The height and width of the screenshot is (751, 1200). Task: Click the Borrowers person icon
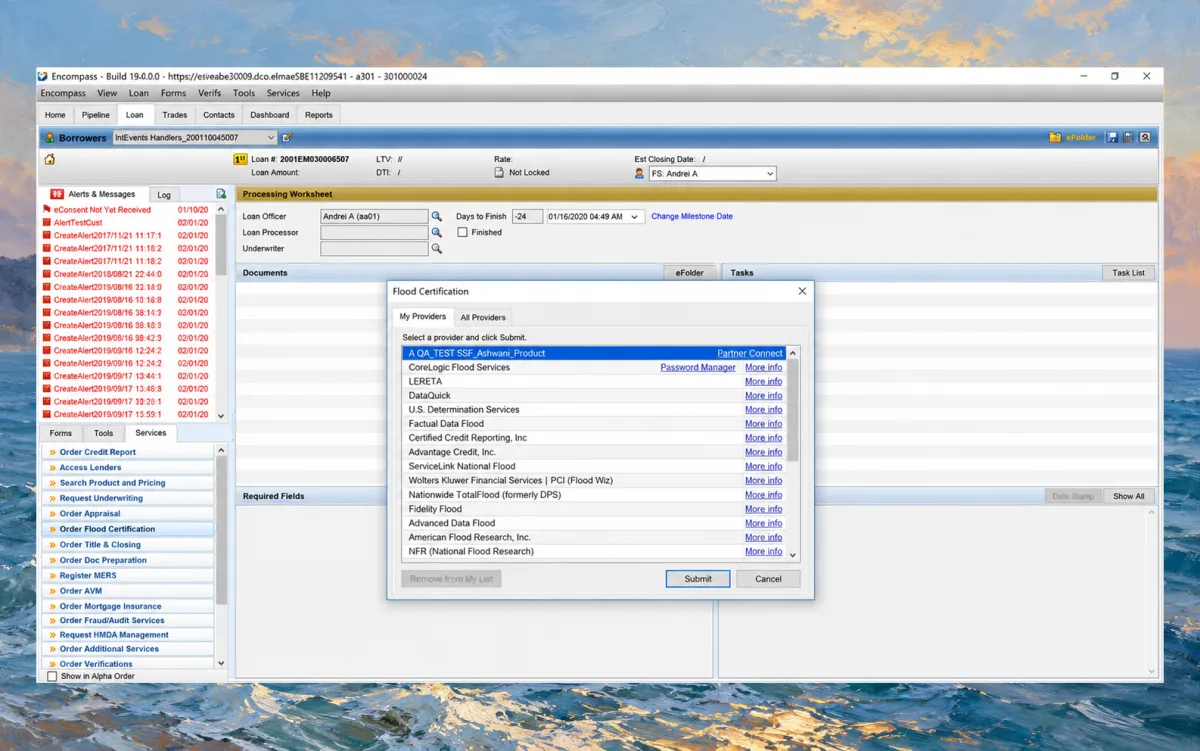(x=49, y=137)
